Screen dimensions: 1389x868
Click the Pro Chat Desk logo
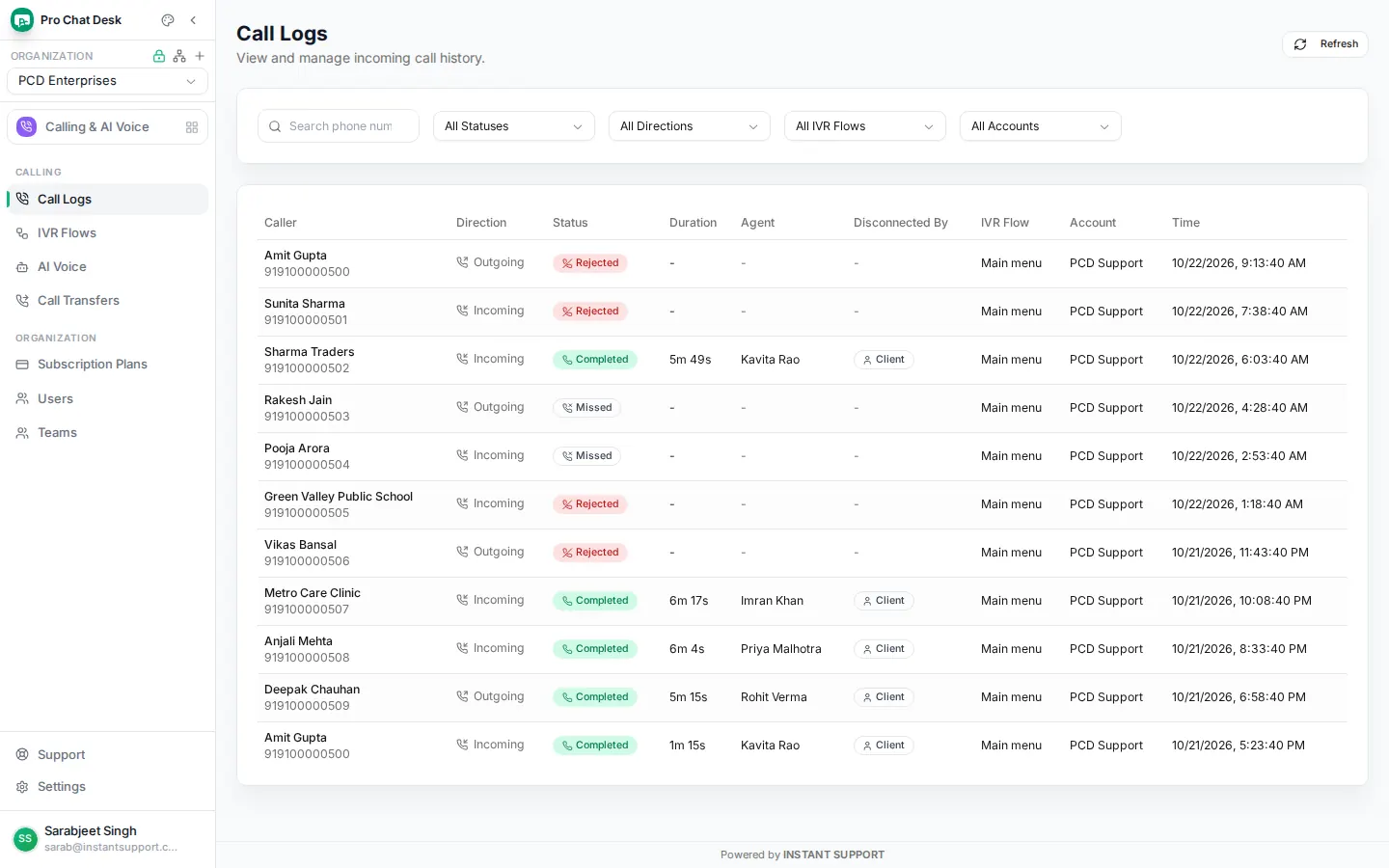point(22,20)
